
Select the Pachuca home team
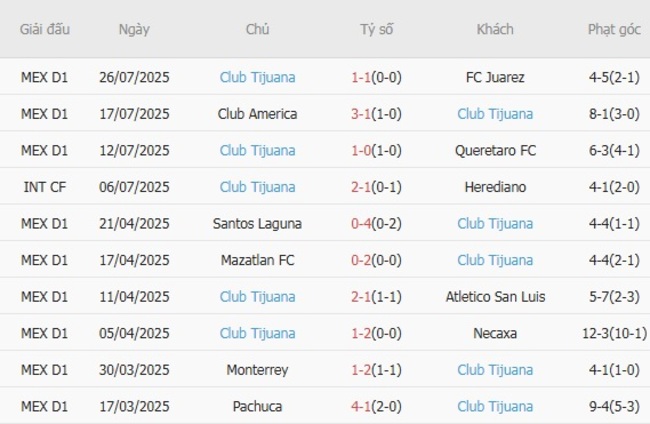coord(257,407)
